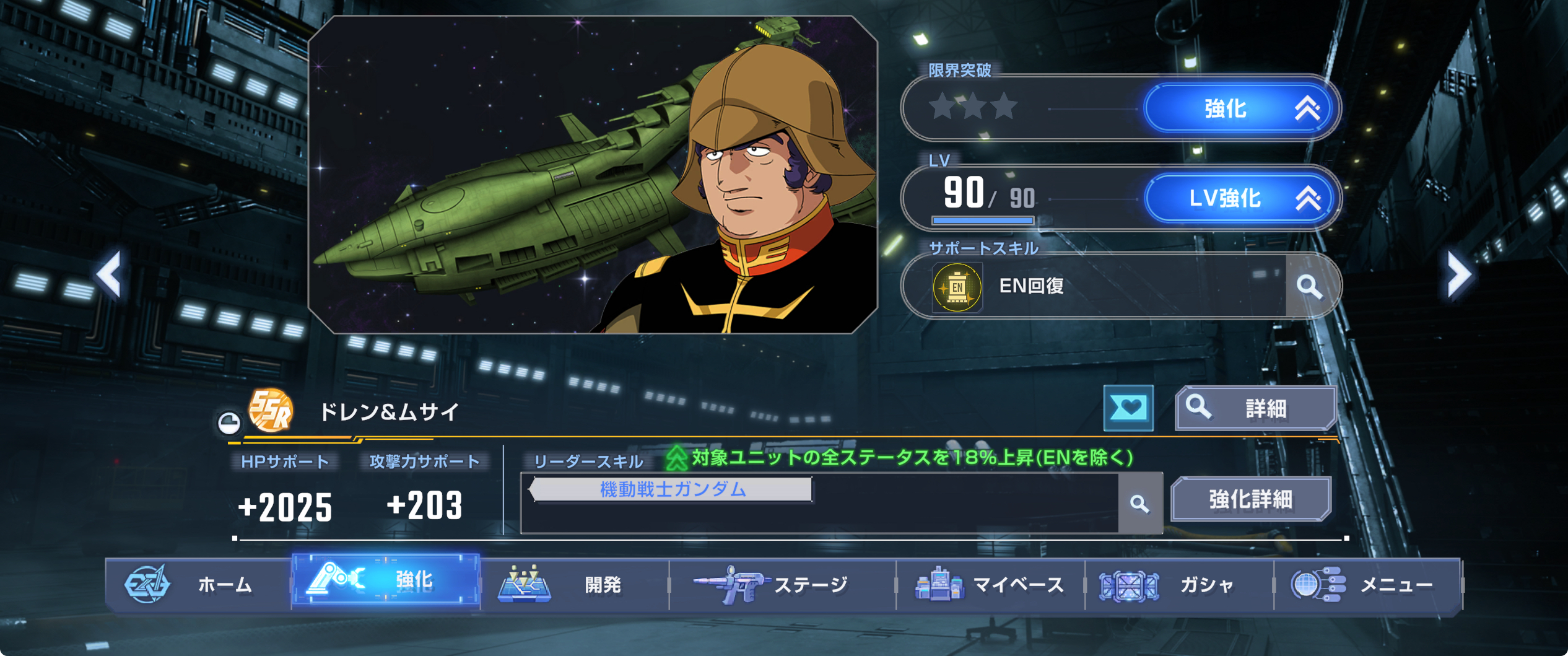The height and width of the screenshot is (656, 1568).
Task: Click the LV強化 button
Action: [1239, 198]
